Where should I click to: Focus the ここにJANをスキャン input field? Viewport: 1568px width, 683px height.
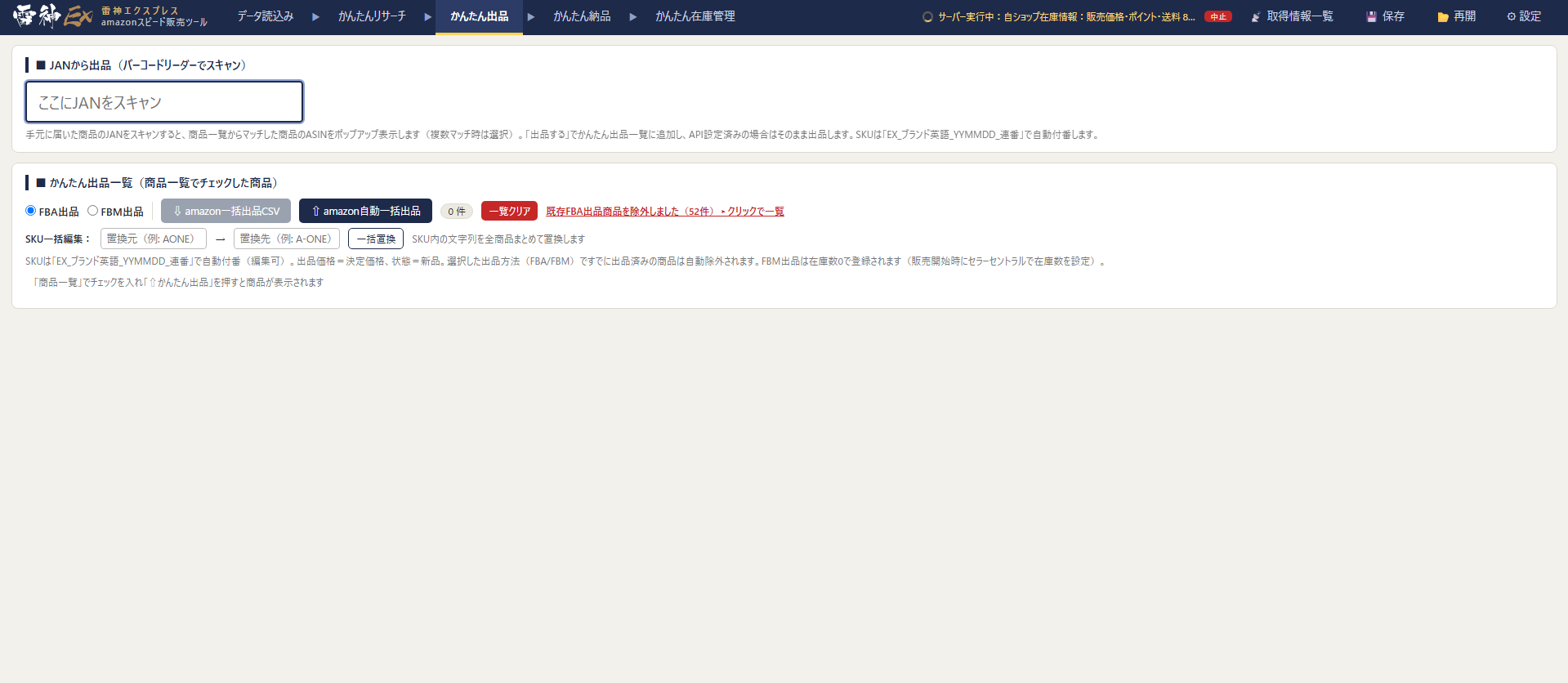click(x=164, y=102)
